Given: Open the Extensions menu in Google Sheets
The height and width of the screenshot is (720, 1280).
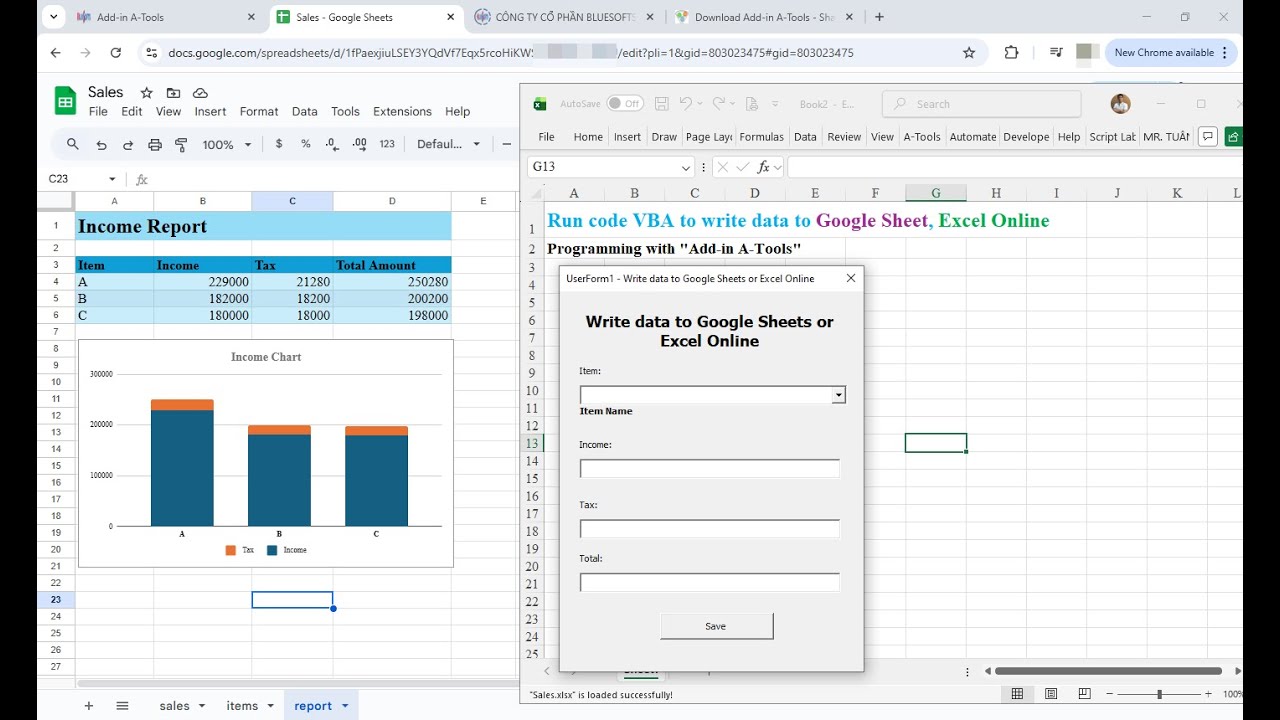Looking at the screenshot, I should tap(402, 111).
